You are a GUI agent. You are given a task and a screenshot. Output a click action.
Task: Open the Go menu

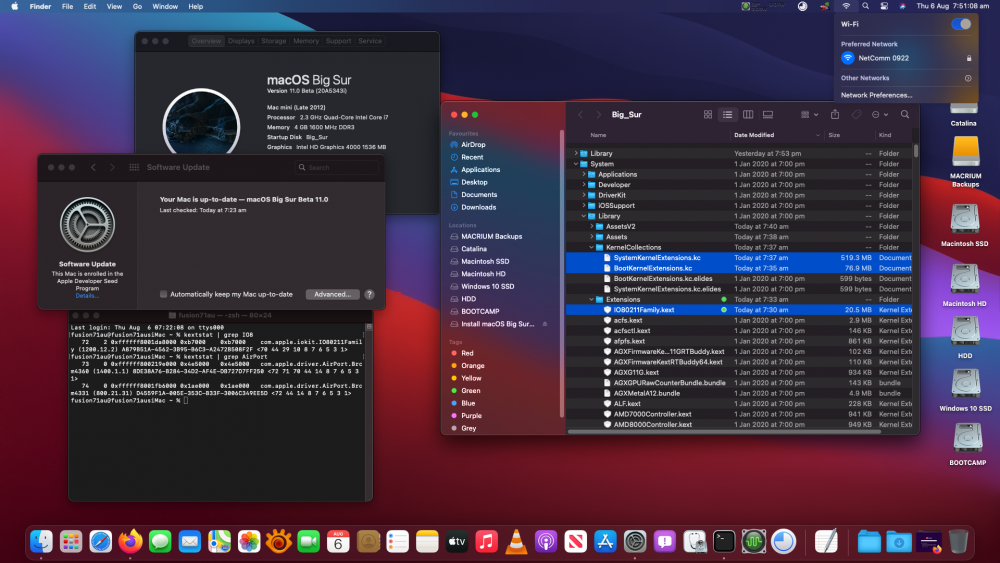click(x=137, y=6)
